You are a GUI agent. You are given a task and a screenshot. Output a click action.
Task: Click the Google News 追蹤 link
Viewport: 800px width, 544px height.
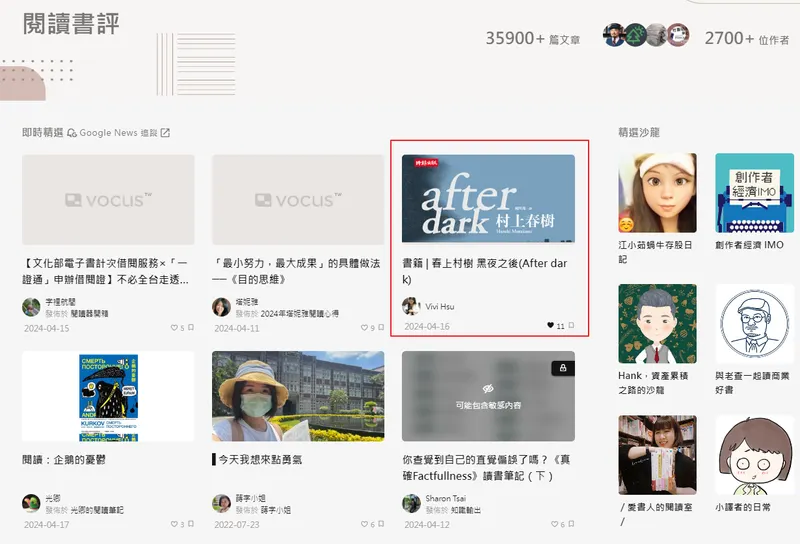point(118,133)
